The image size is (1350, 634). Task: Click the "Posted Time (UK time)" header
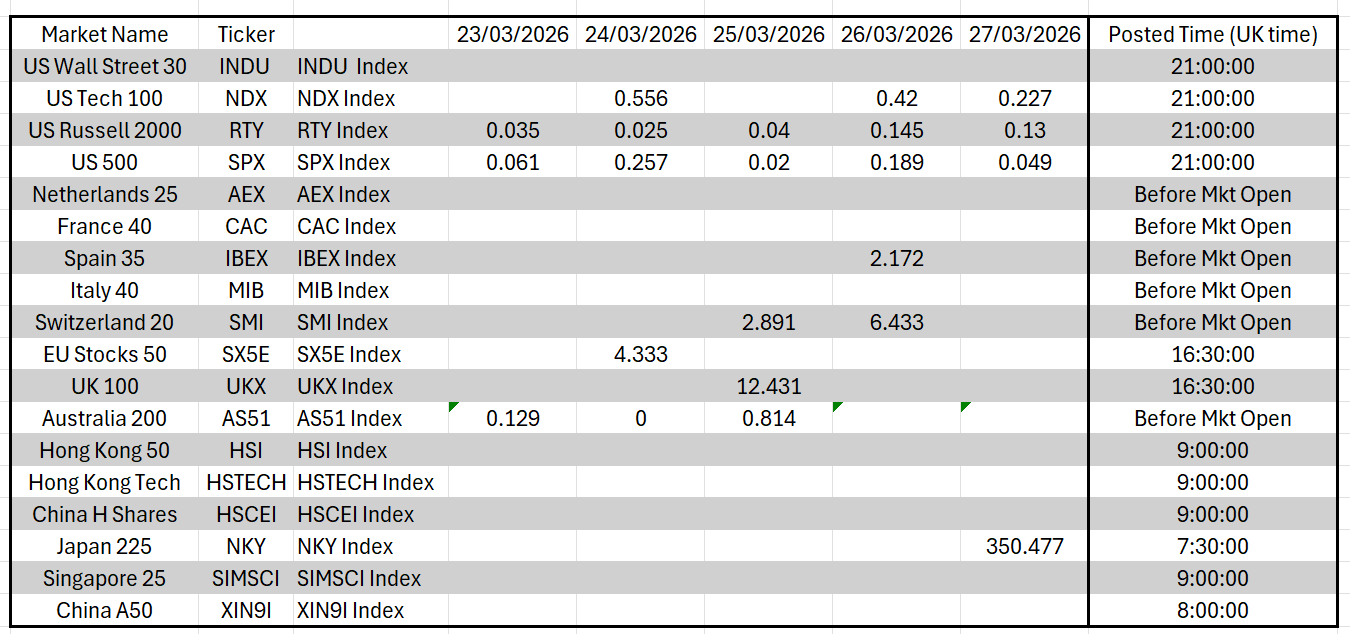[x=1212, y=34]
